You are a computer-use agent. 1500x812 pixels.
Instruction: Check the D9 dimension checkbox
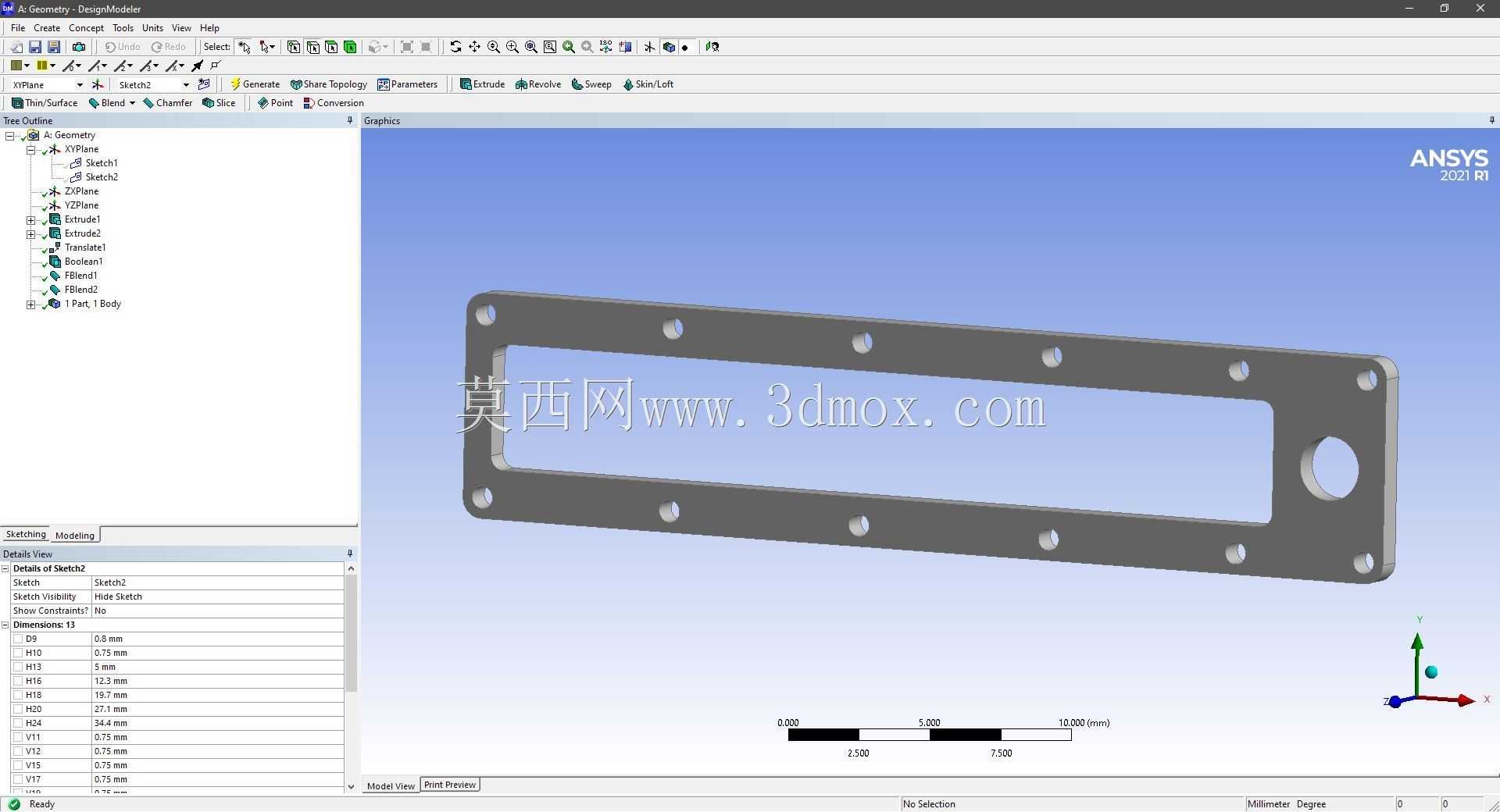pos(18,639)
